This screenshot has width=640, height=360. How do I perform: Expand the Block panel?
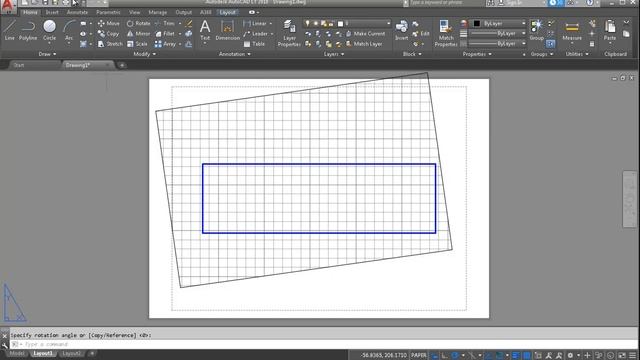(x=412, y=54)
